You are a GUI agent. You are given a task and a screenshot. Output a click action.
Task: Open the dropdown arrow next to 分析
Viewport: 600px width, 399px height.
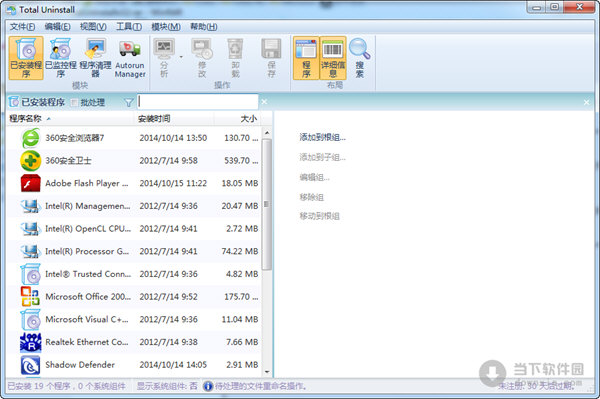tap(181, 57)
